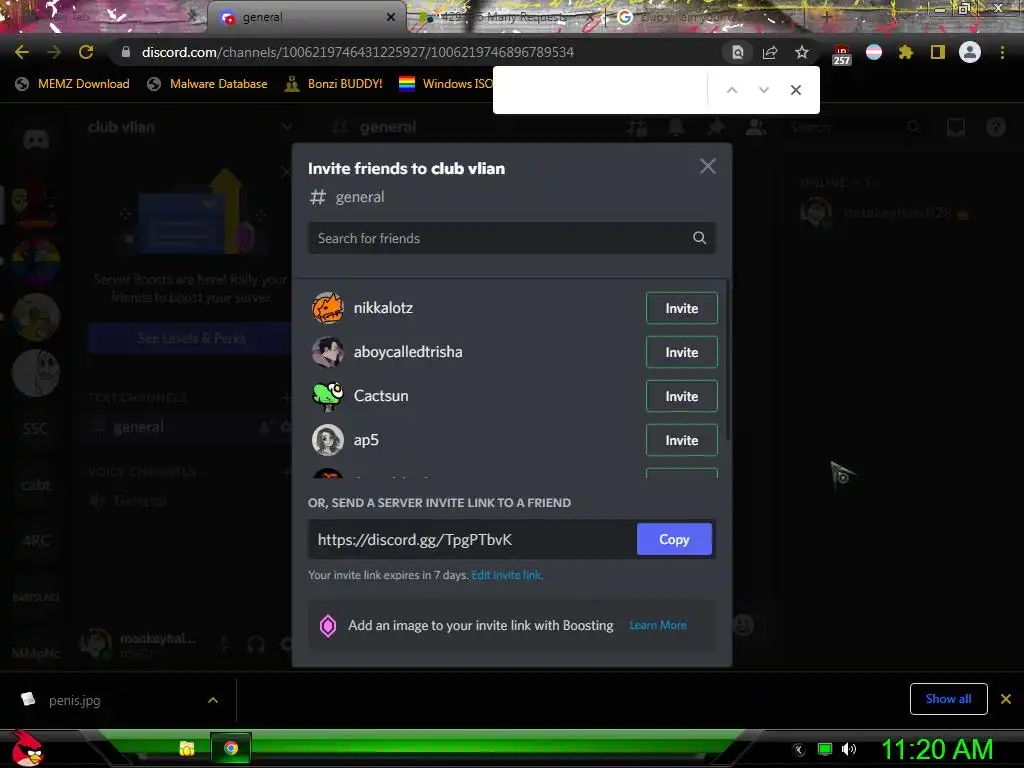1024x768 pixels.
Task: Invite nikkalotz to the server
Action: (681, 308)
